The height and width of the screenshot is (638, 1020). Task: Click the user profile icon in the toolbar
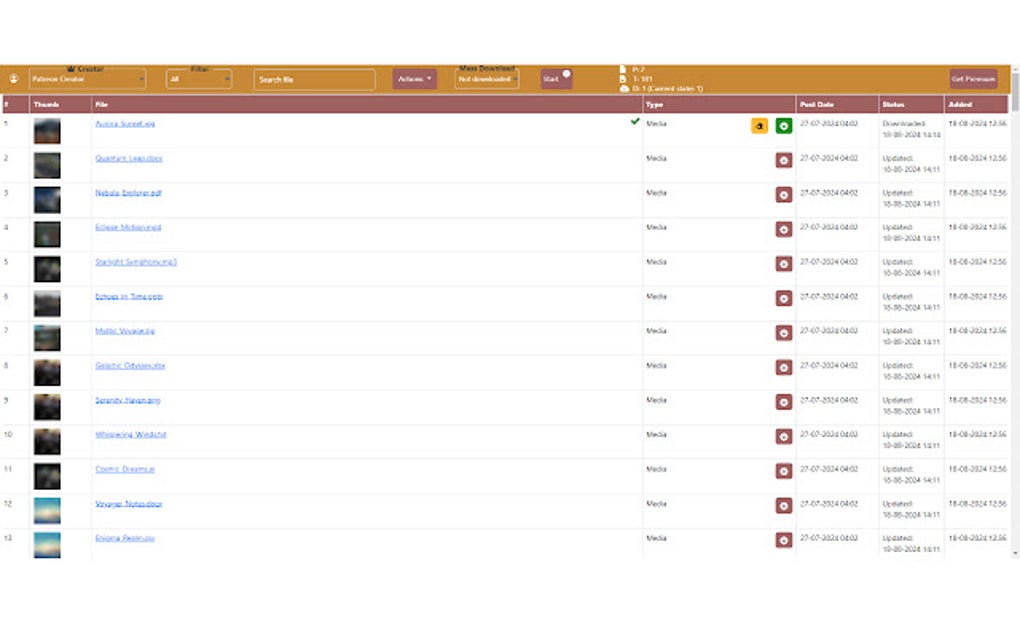pyautogui.click(x=13, y=78)
